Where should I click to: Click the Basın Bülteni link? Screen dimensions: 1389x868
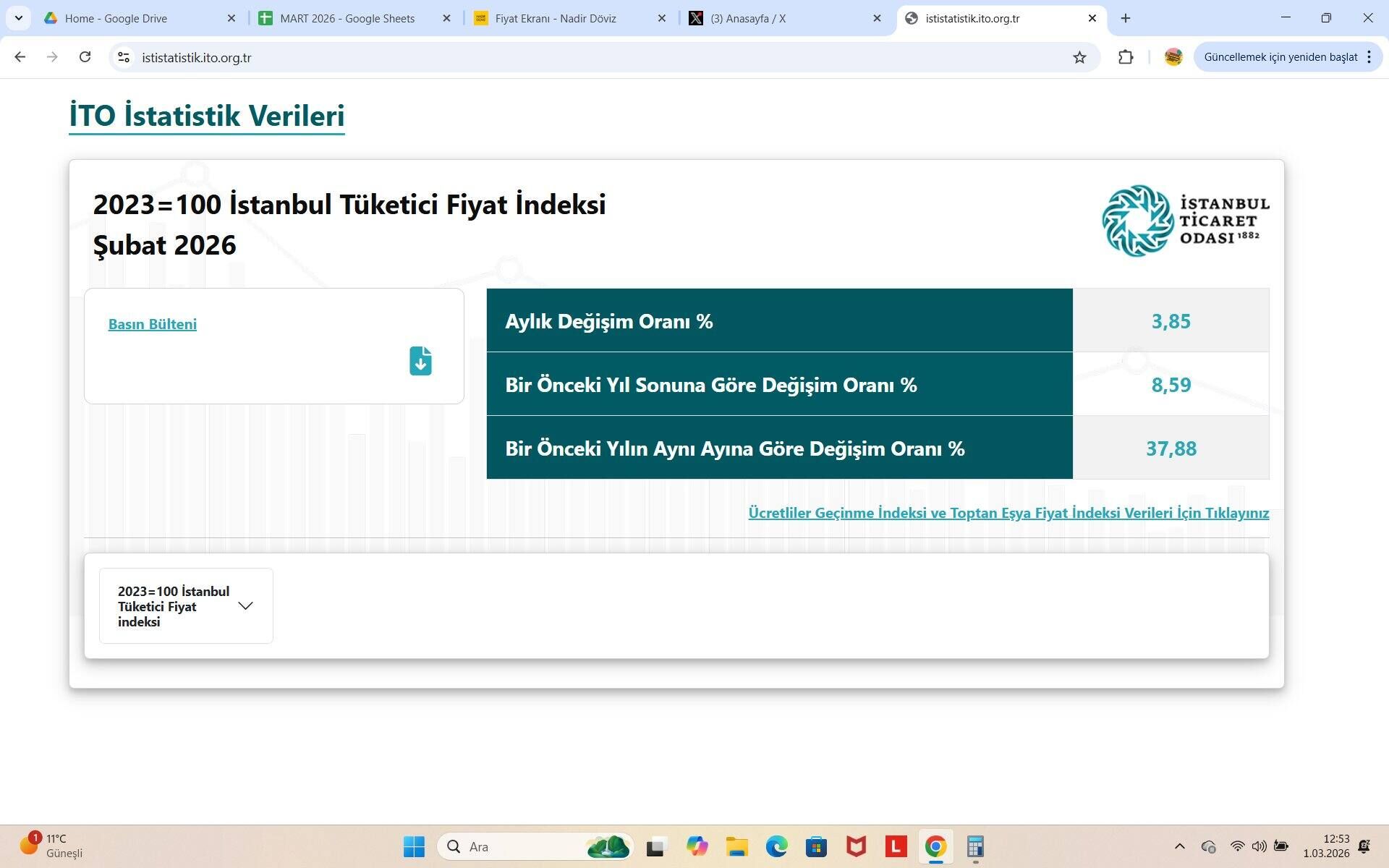click(152, 324)
